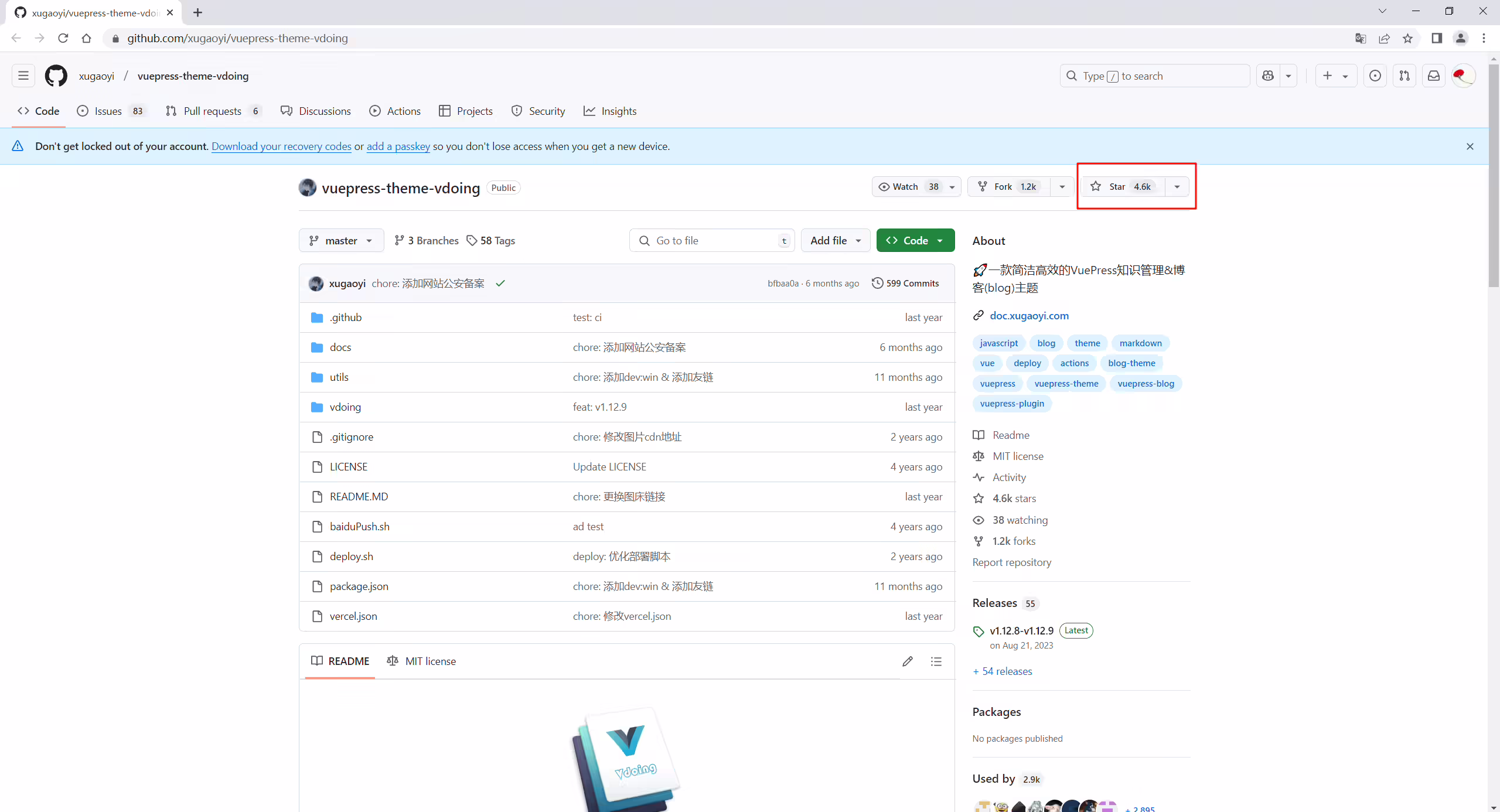Click the GitHub search box
The width and height of the screenshot is (1500, 812).
pyautogui.click(x=1154, y=76)
